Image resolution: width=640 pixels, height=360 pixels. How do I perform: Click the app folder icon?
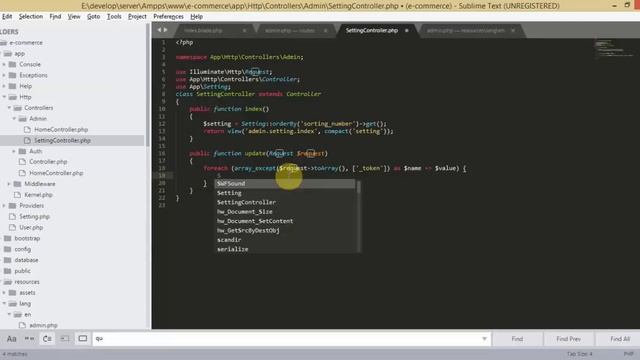[x=8, y=54]
